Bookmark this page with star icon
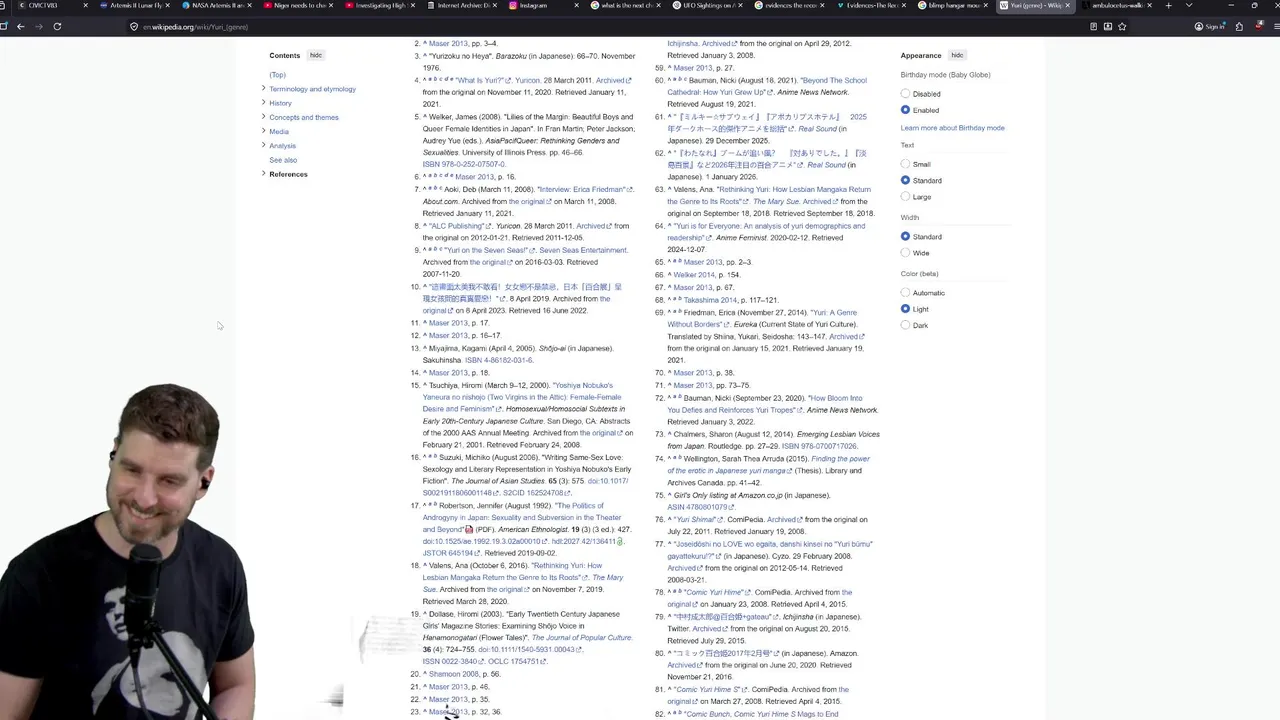 [1122, 26]
